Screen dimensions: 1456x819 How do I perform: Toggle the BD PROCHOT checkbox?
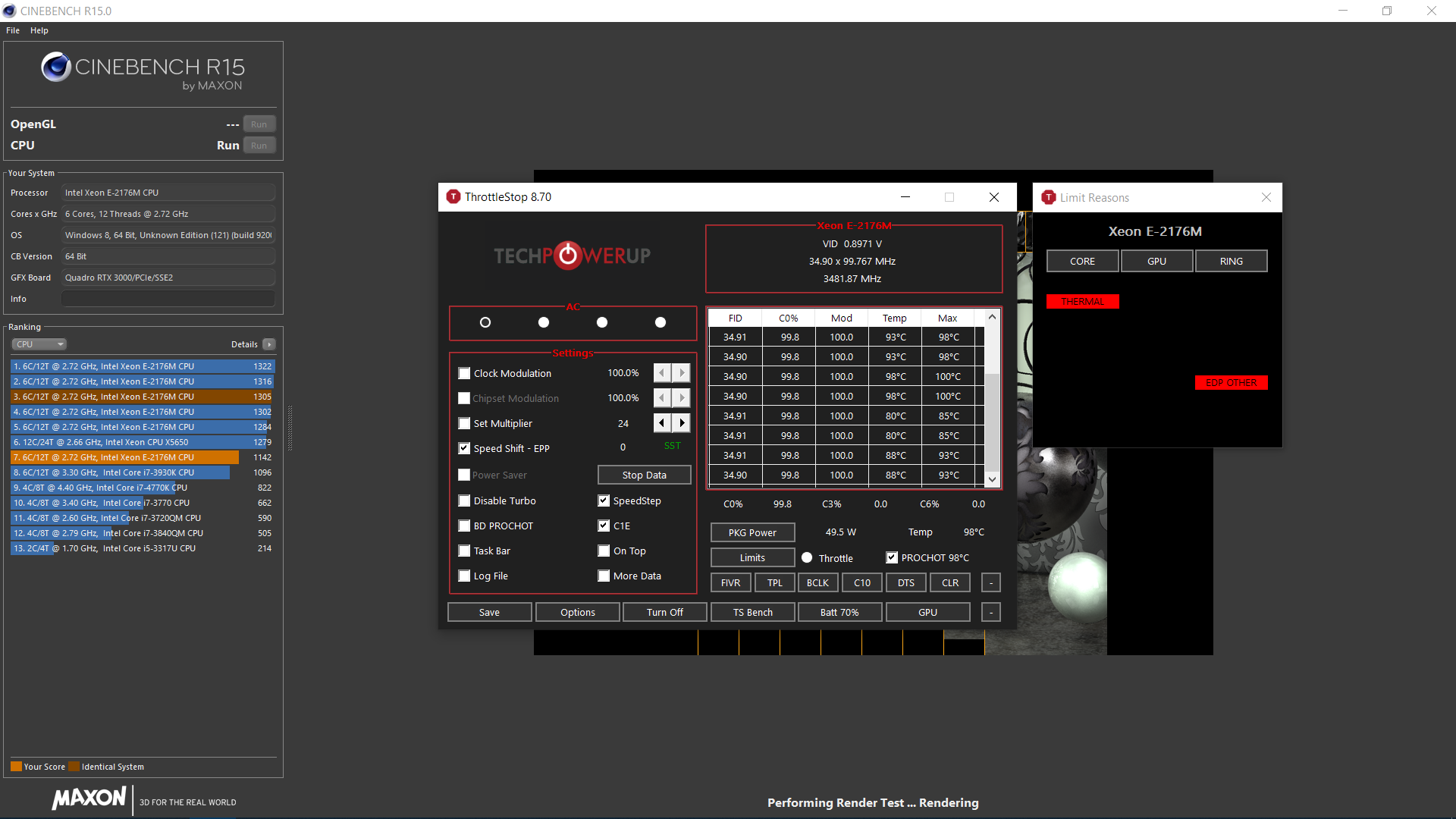coord(464,526)
